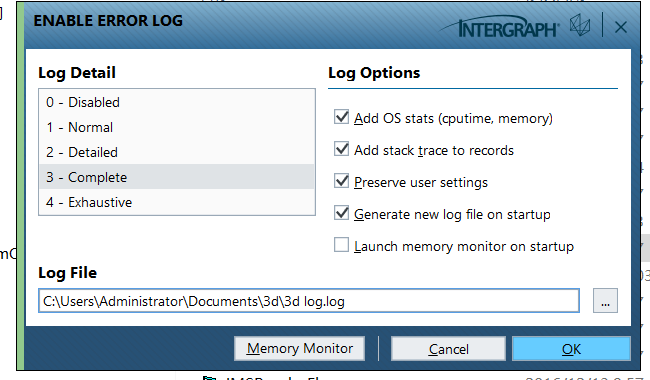Select log detail 4 - Exhaustive

(x=177, y=202)
